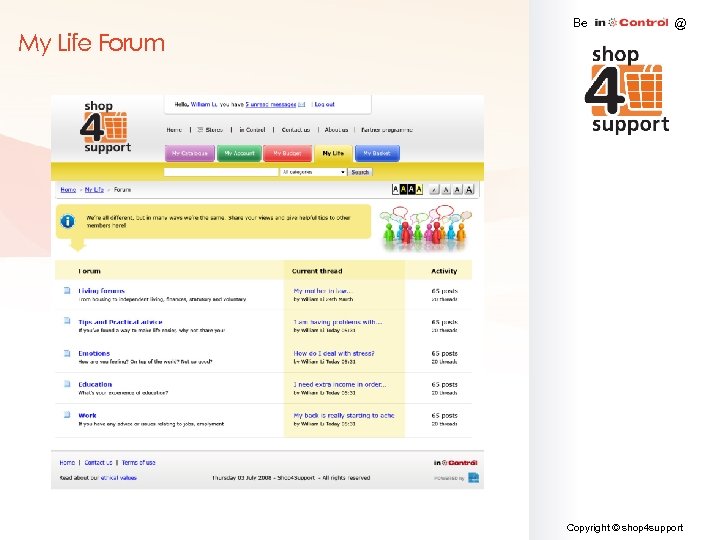The image size is (720, 540).
Task: Select black-on-yellow contrast scheme icon
Action: click(419, 189)
